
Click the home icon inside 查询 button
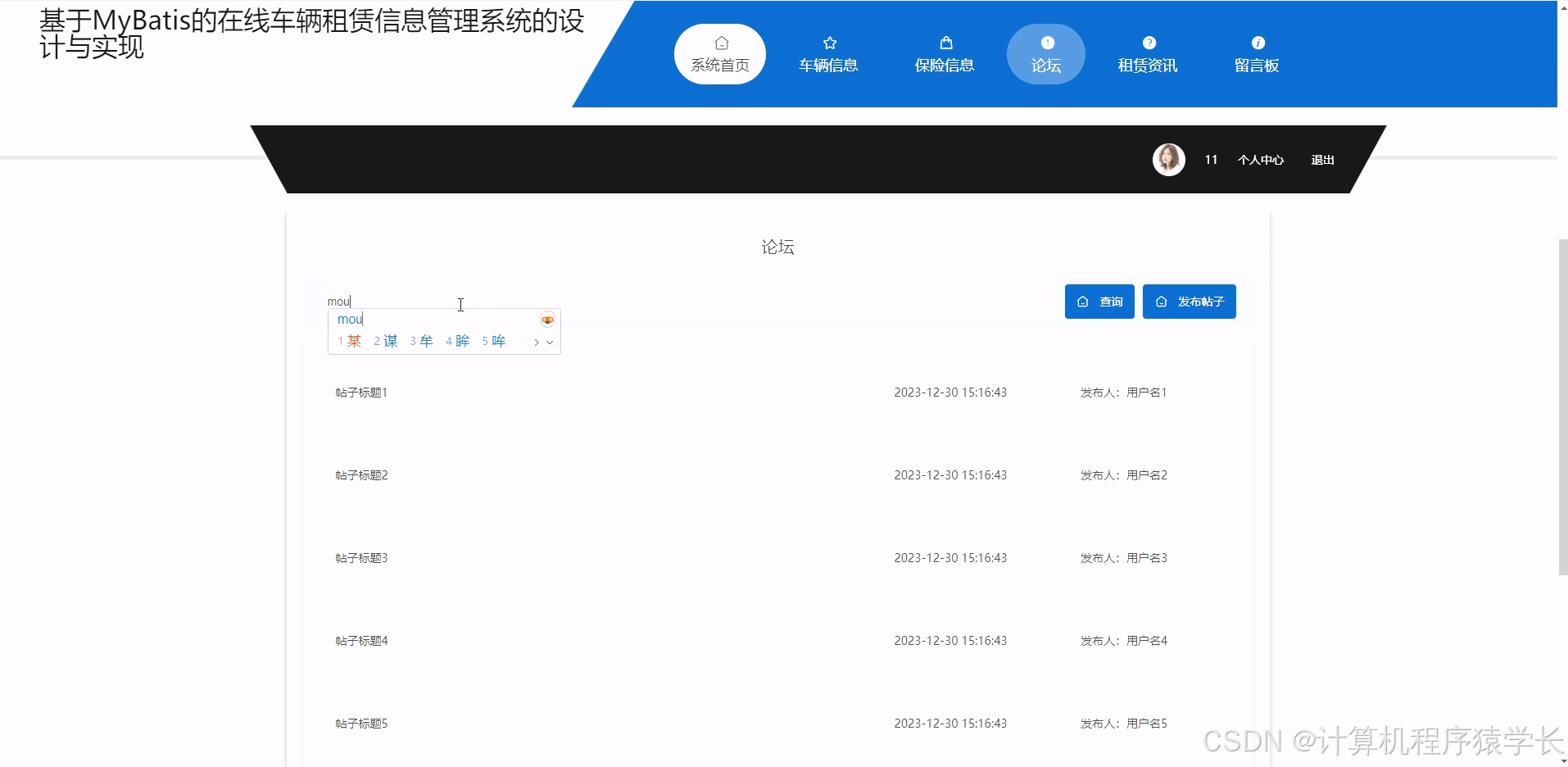1082,302
